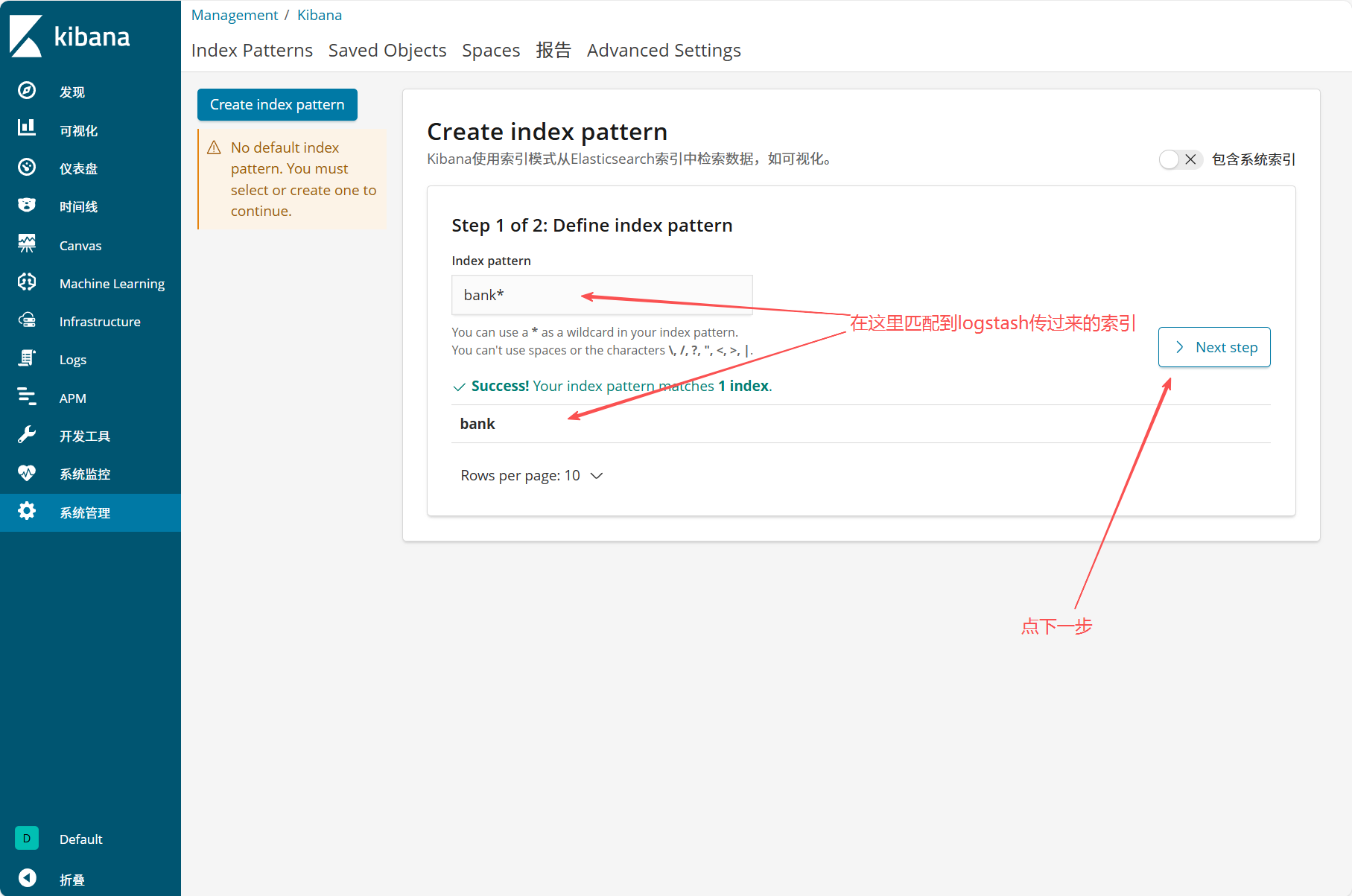Click the 折叠 collapse arrow icon
This screenshot has height=896, width=1352.
pos(27,878)
